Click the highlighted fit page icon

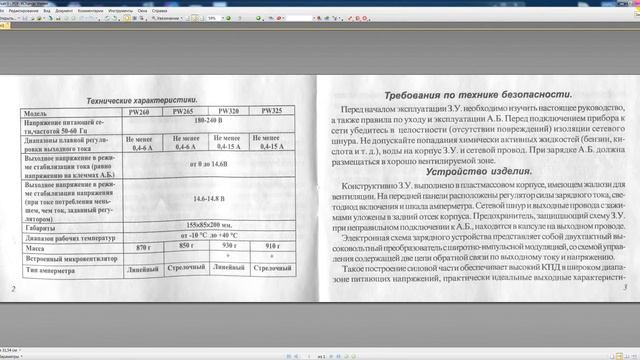196,18
